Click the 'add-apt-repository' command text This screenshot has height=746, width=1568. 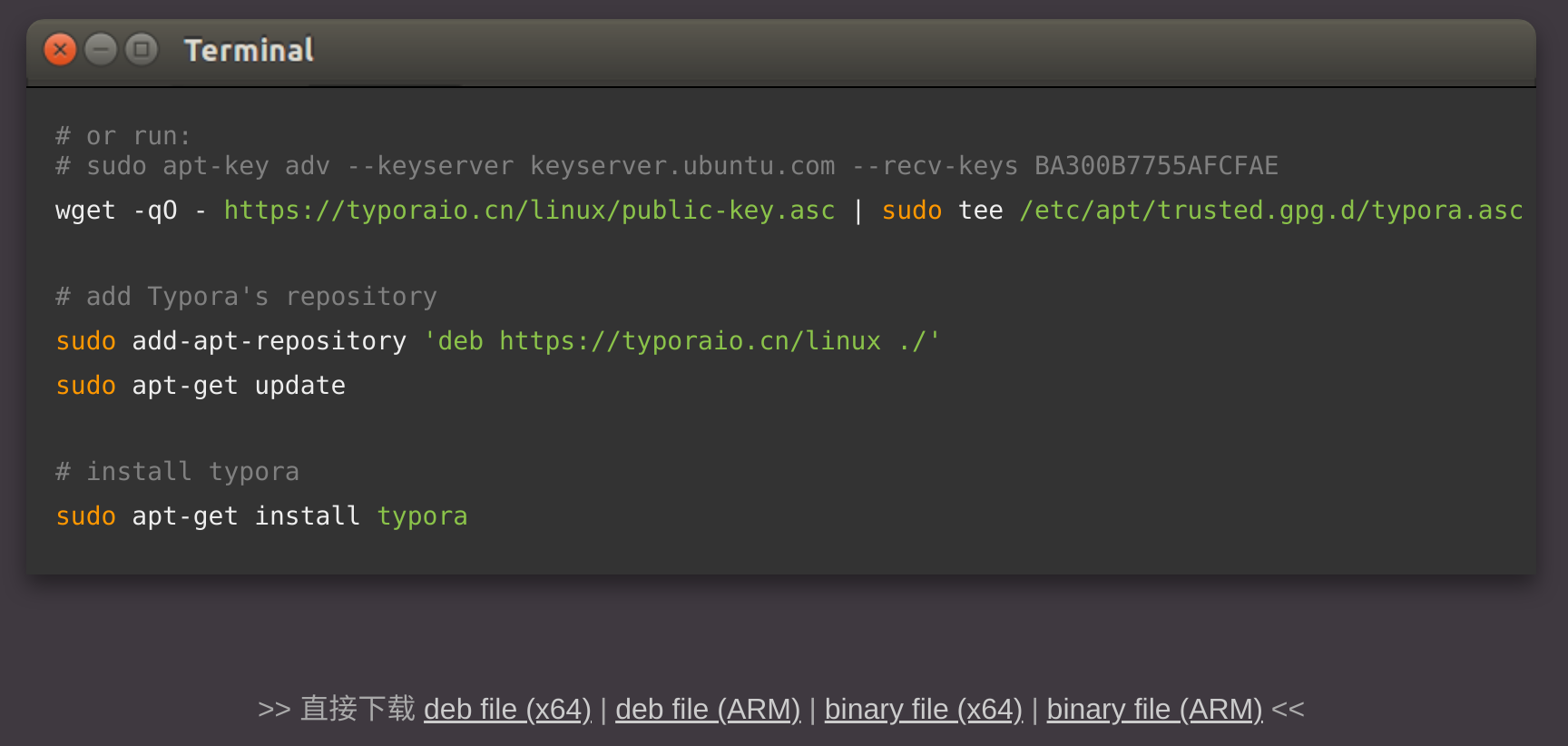[x=269, y=341]
